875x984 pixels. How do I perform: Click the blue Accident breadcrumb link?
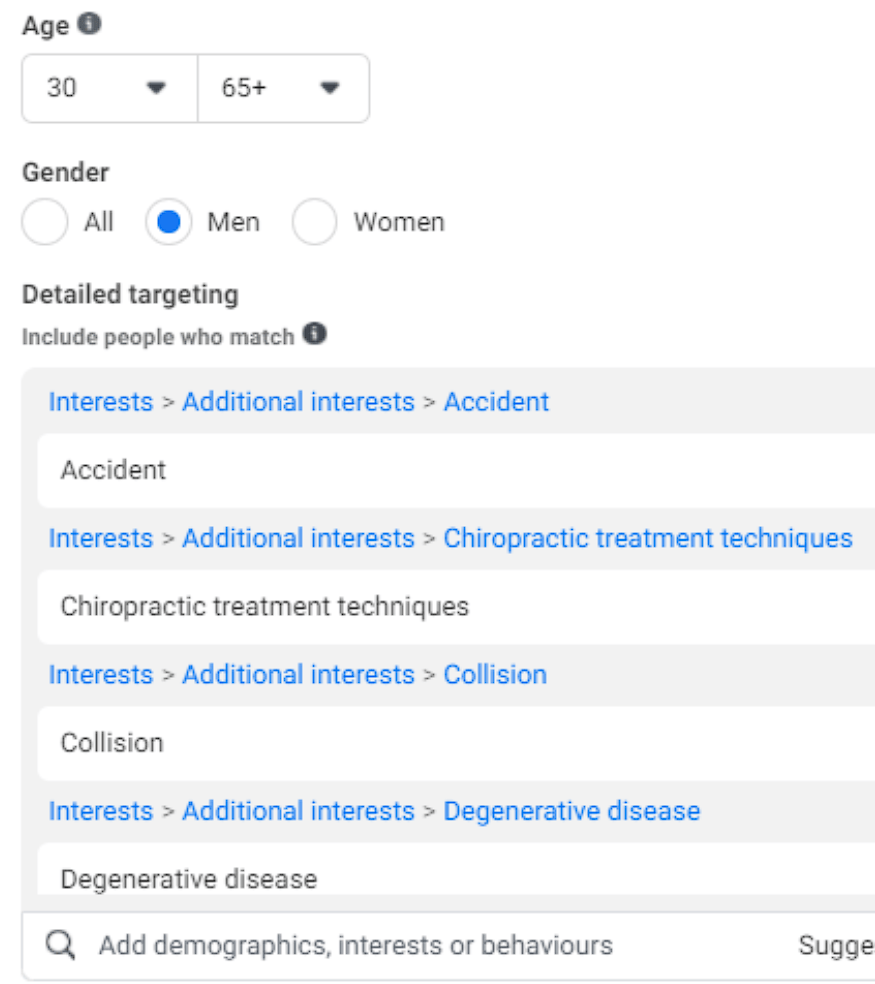tap(496, 402)
